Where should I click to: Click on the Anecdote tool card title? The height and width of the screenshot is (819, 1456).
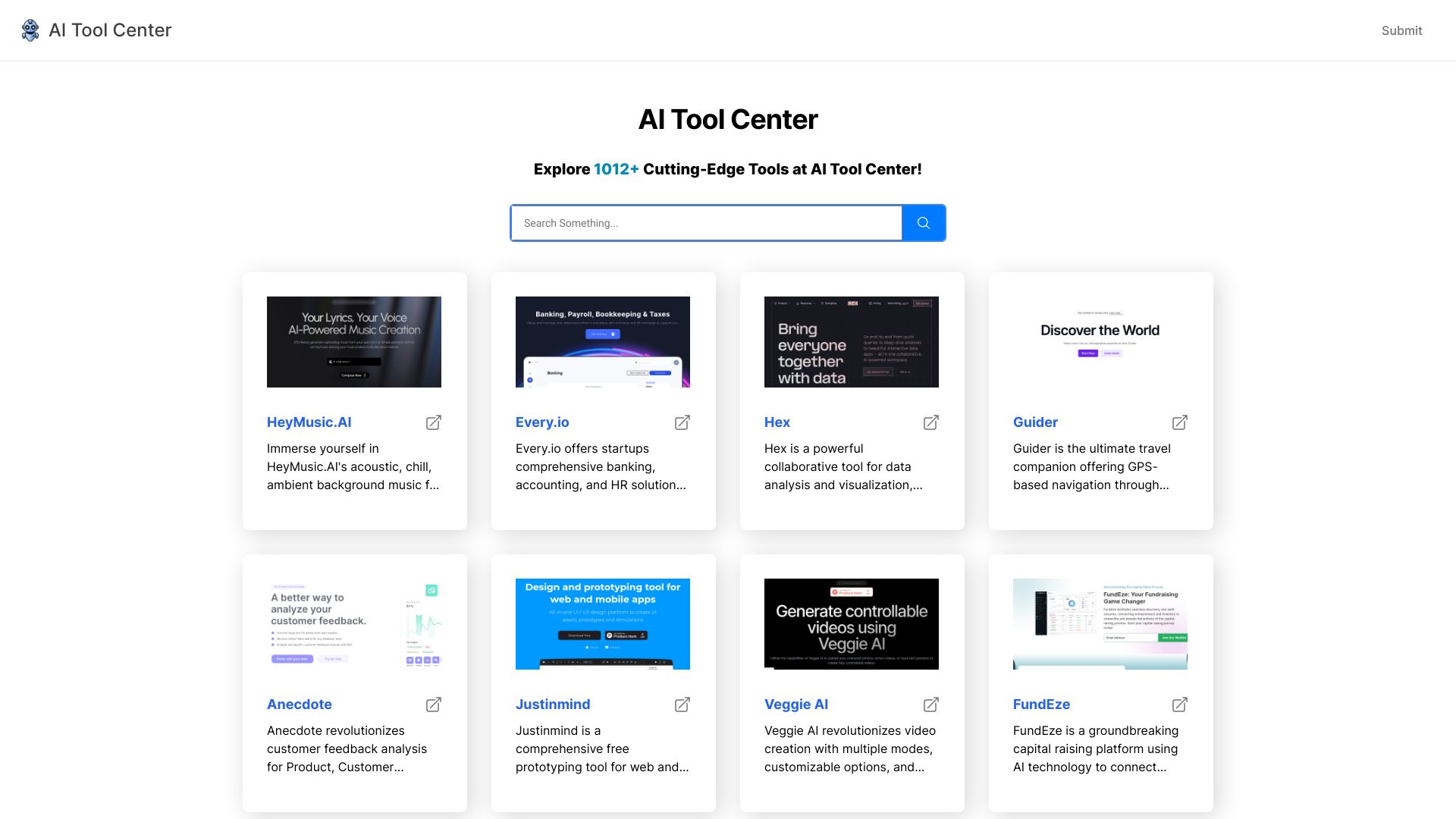pos(299,703)
